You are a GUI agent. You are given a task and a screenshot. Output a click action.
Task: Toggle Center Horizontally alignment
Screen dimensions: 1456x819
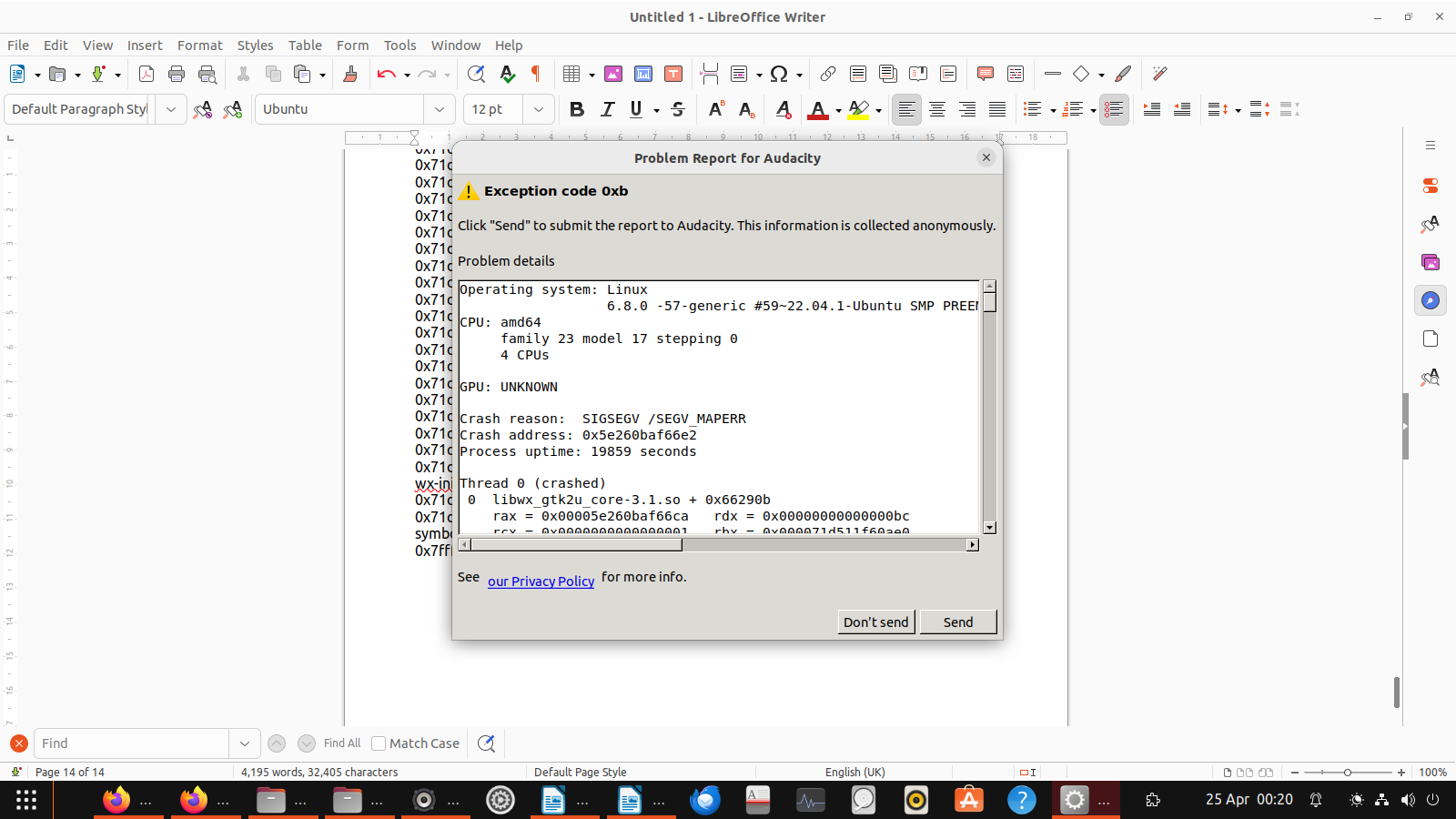coord(937,109)
